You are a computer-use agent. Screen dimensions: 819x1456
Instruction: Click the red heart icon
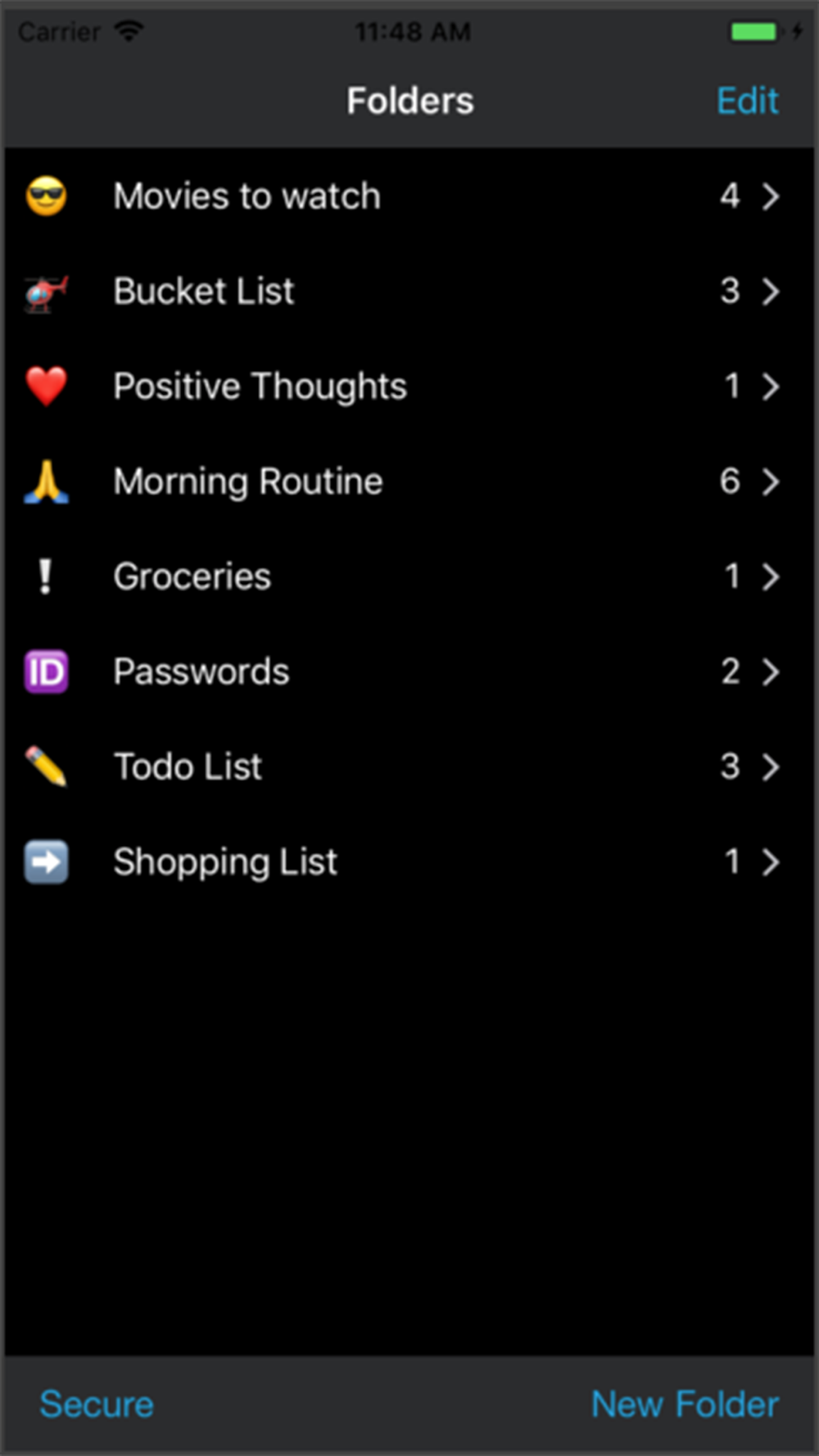point(46,387)
